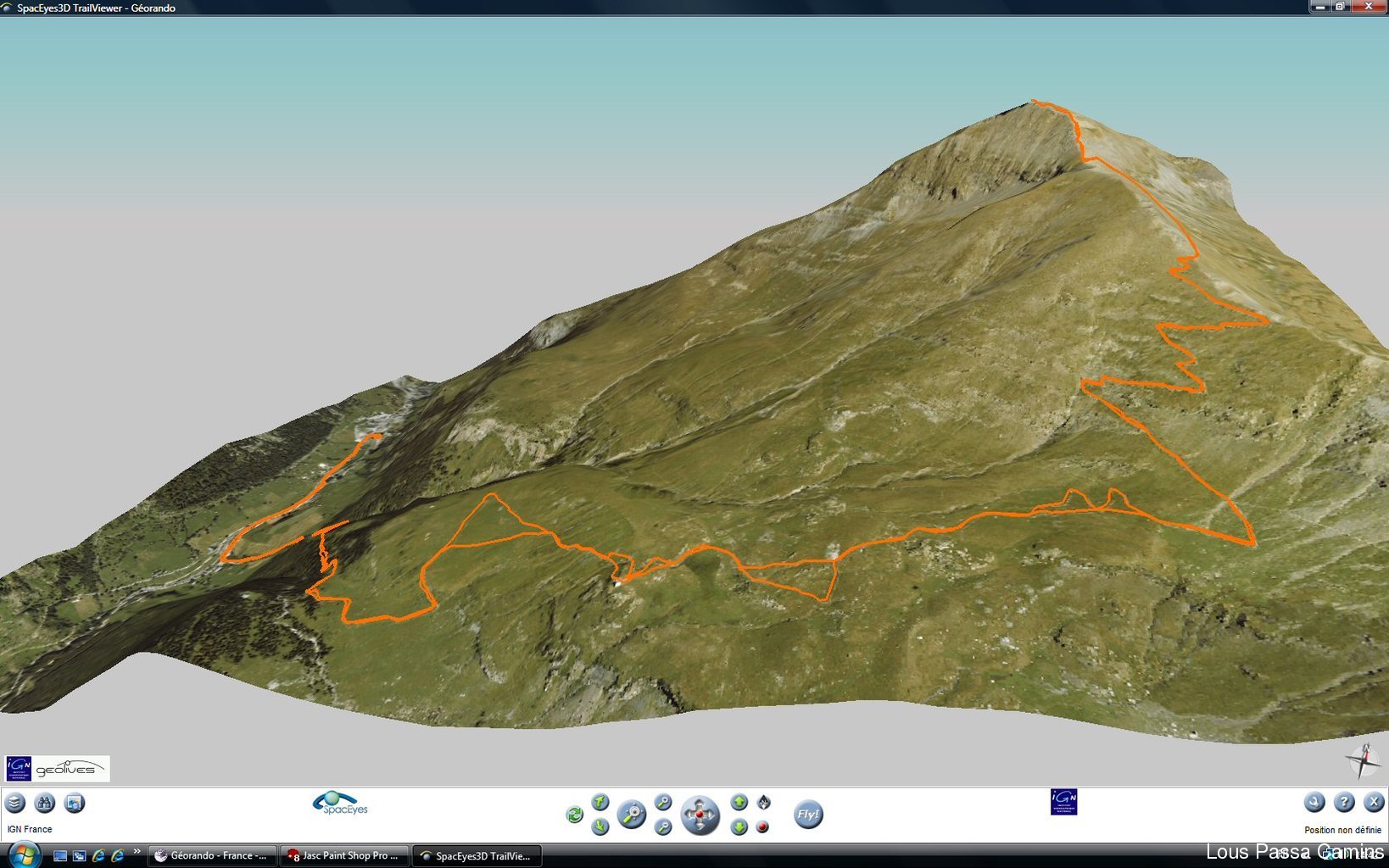The image size is (1389, 868).
Task: Open settings with the wrench icon
Action: (1314, 802)
